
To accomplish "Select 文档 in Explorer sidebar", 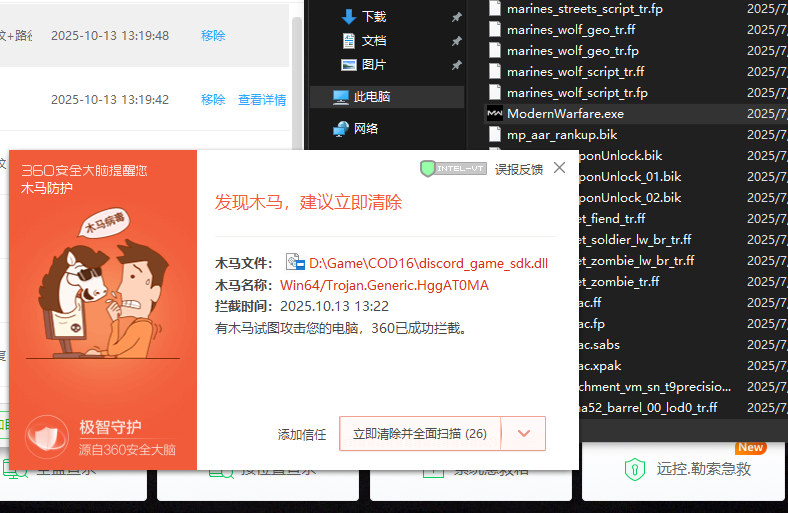I will pyautogui.click(x=374, y=41).
